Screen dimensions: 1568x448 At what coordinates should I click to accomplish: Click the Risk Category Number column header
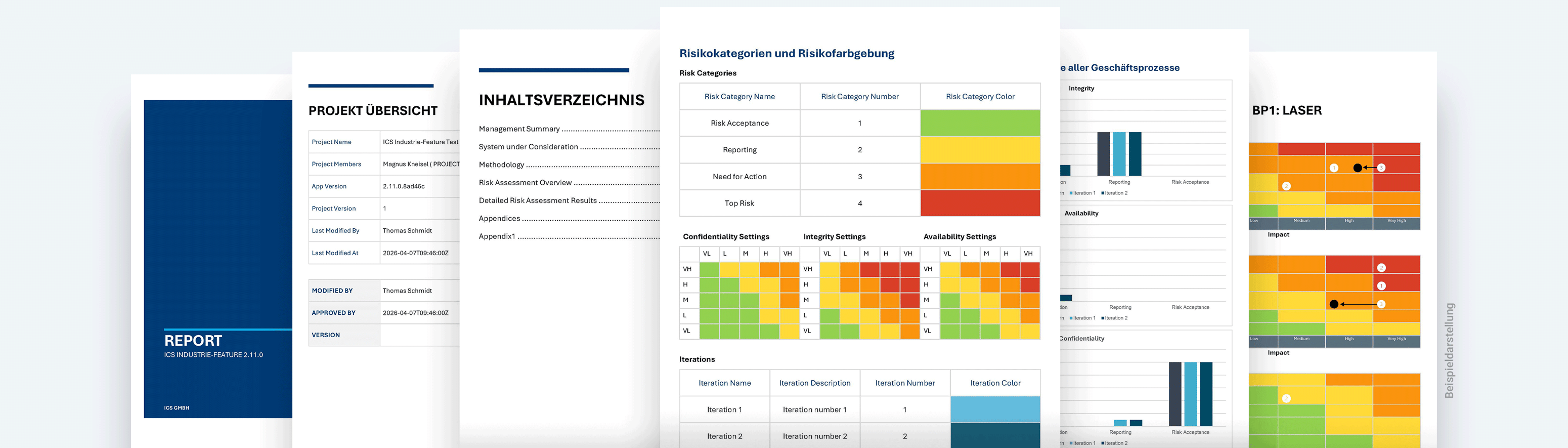(x=859, y=96)
